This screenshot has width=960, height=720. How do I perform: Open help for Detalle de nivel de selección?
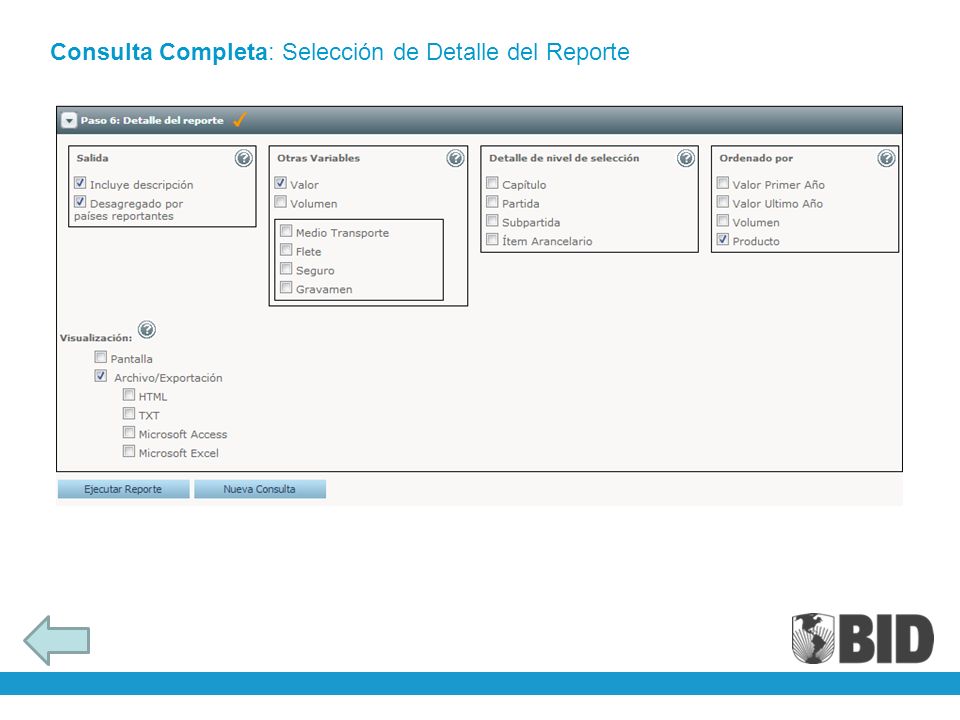point(686,159)
